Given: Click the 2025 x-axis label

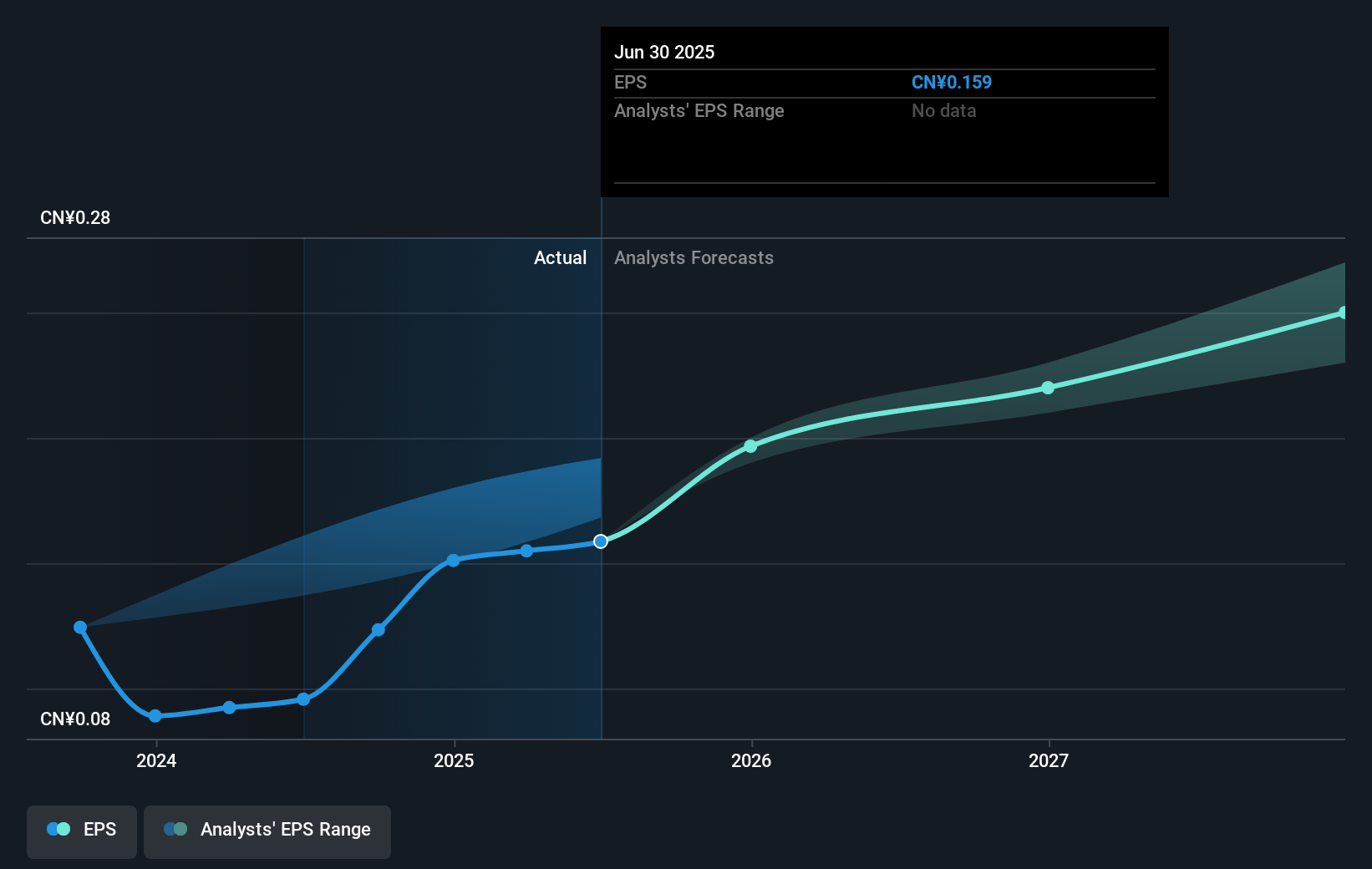Looking at the screenshot, I should tap(454, 760).
